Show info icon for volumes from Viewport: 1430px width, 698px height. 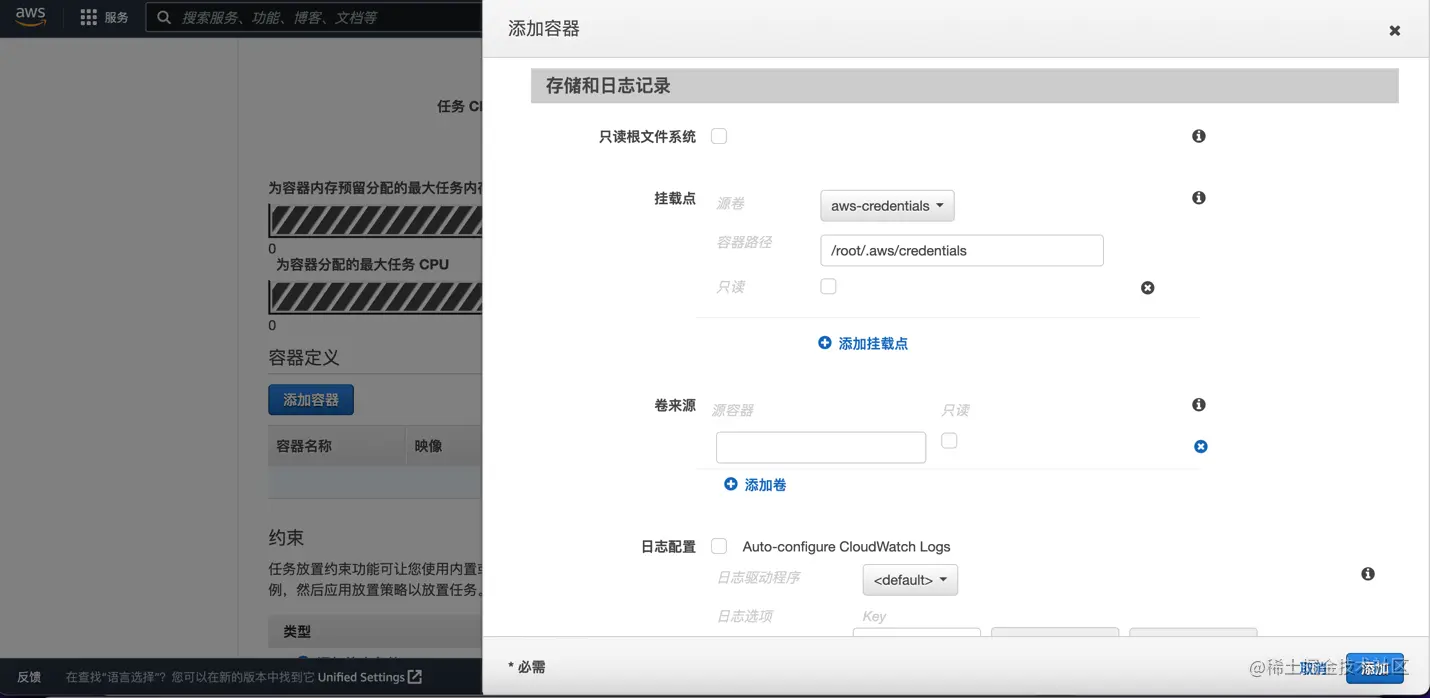[1199, 405]
